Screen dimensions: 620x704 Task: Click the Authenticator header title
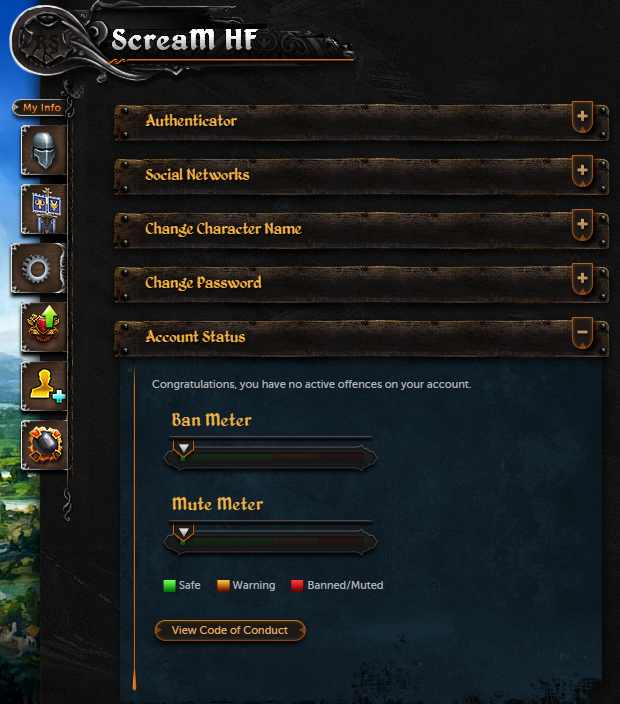tap(191, 121)
